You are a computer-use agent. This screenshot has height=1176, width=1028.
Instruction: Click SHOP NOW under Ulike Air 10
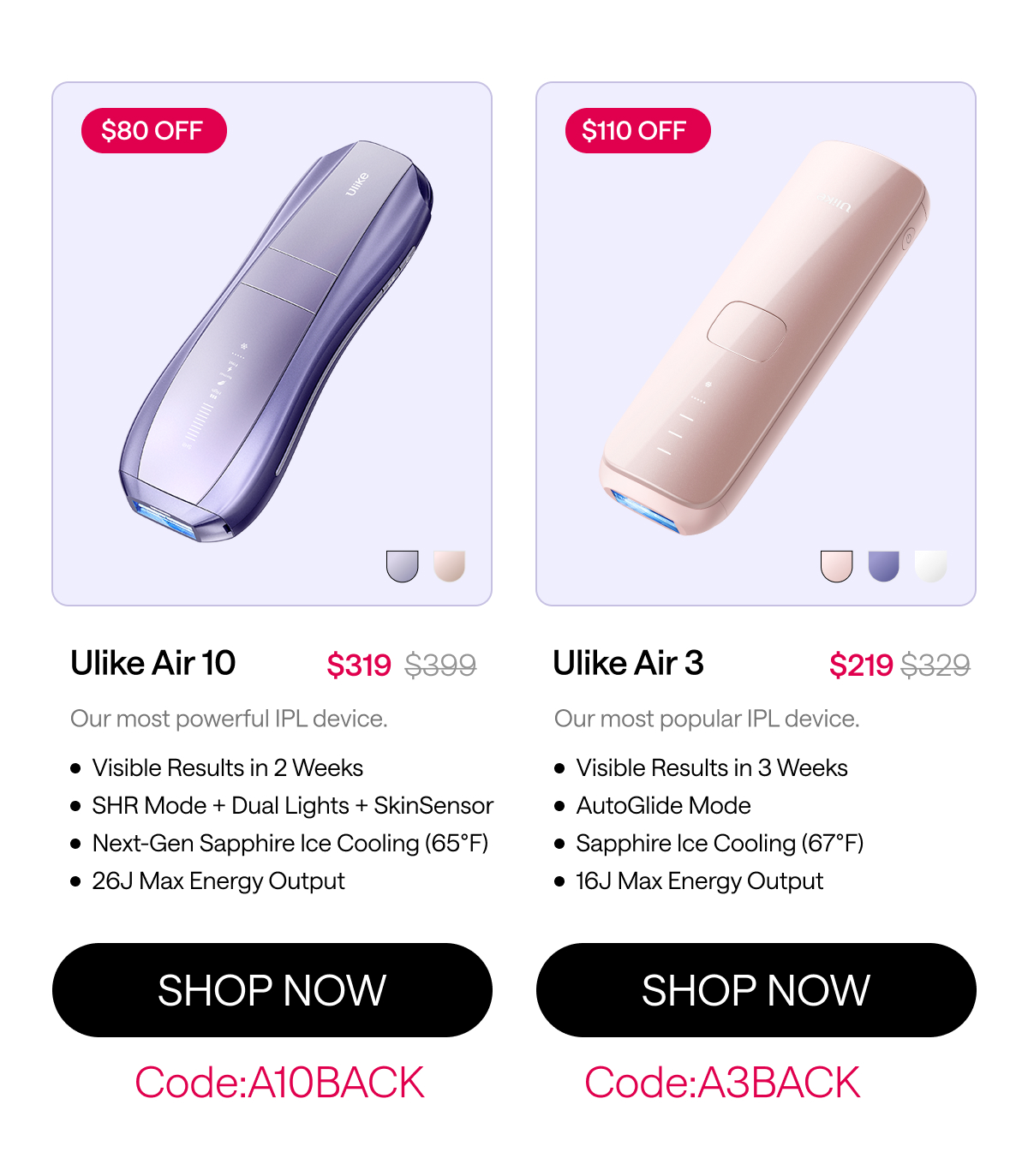272,990
